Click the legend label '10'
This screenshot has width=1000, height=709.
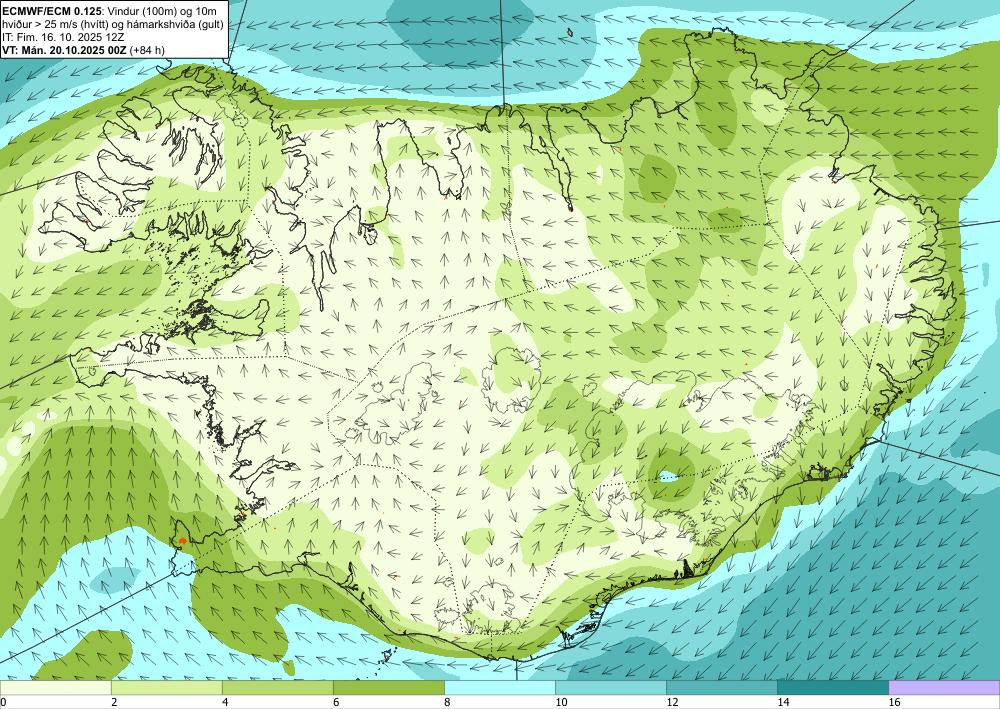click(561, 702)
